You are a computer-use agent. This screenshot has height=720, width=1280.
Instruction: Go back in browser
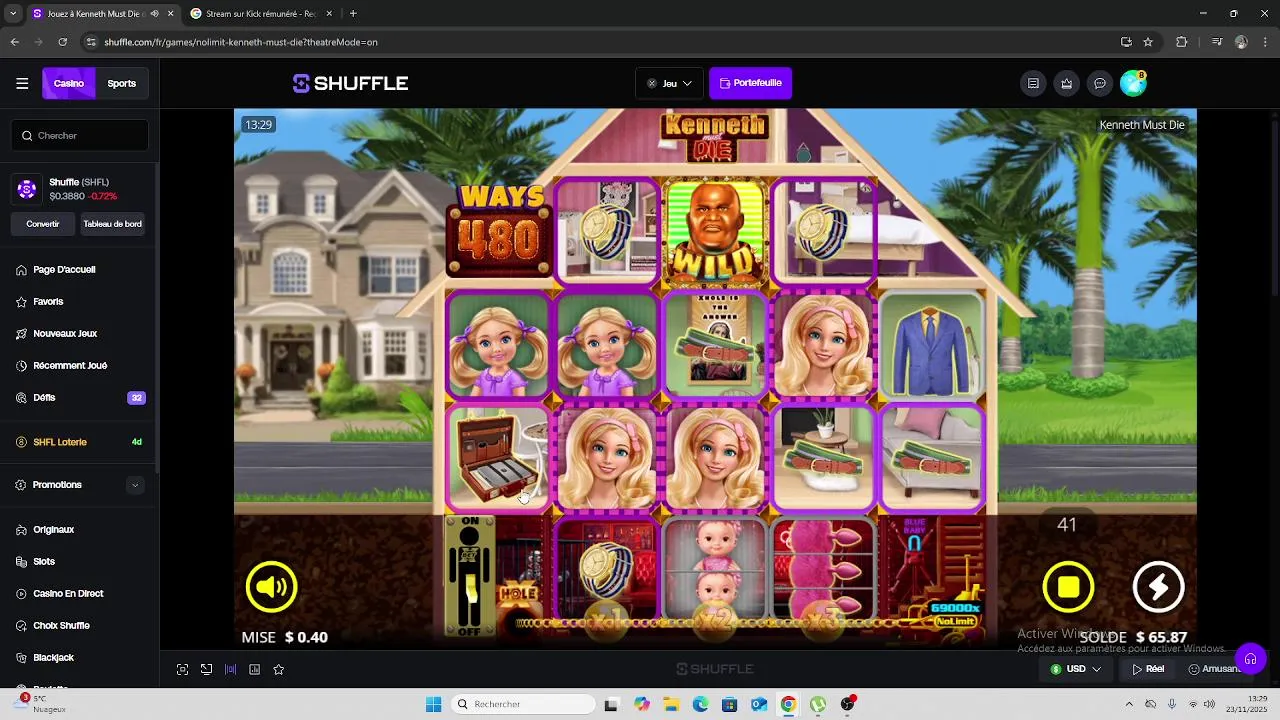(14, 42)
